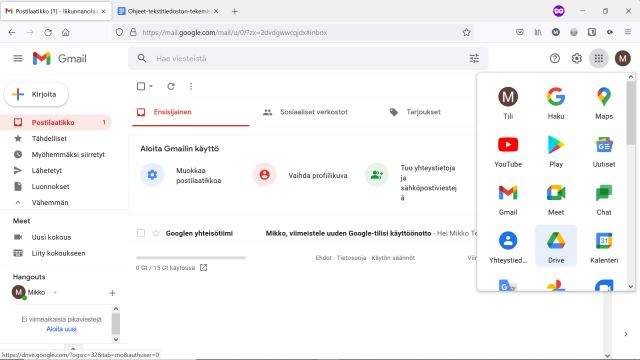Open the select-all dropdown arrow
Viewport: 640px width, 360px height.
click(x=151, y=86)
